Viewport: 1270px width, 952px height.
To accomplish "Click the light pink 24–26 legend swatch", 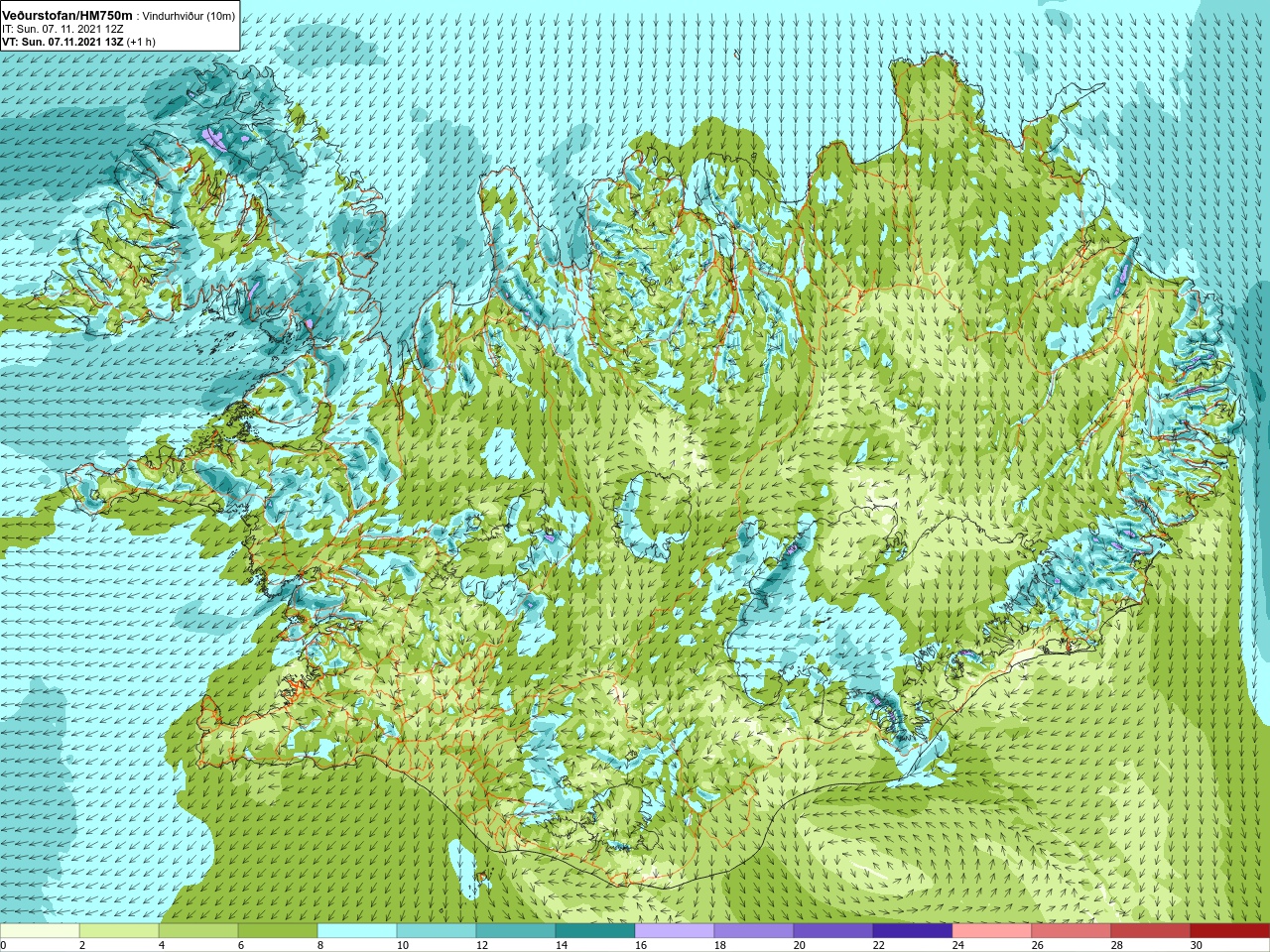I will 992,931.
